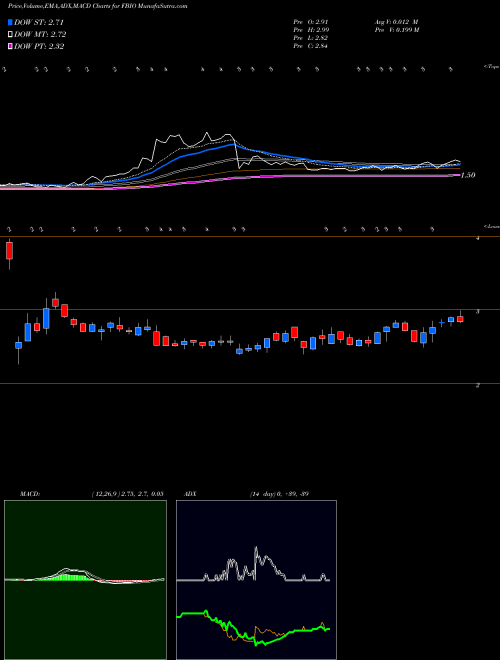Image resolution: width=500 pixels, height=660 pixels.
Task: Open the MACD green chart panel
Action: point(85,580)
